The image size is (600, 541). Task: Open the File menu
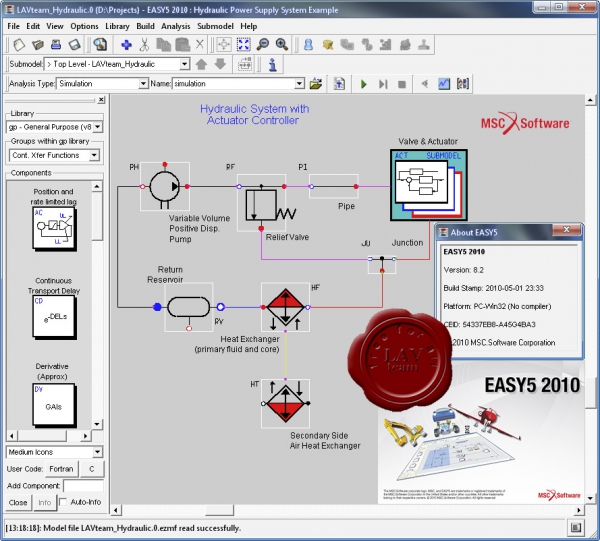13,26
